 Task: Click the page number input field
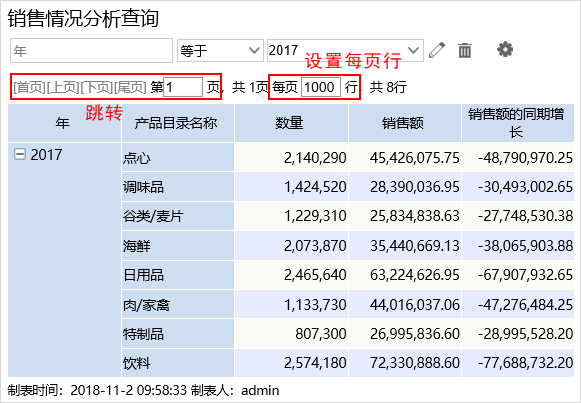pyautogui.click(x=183, y=87)
